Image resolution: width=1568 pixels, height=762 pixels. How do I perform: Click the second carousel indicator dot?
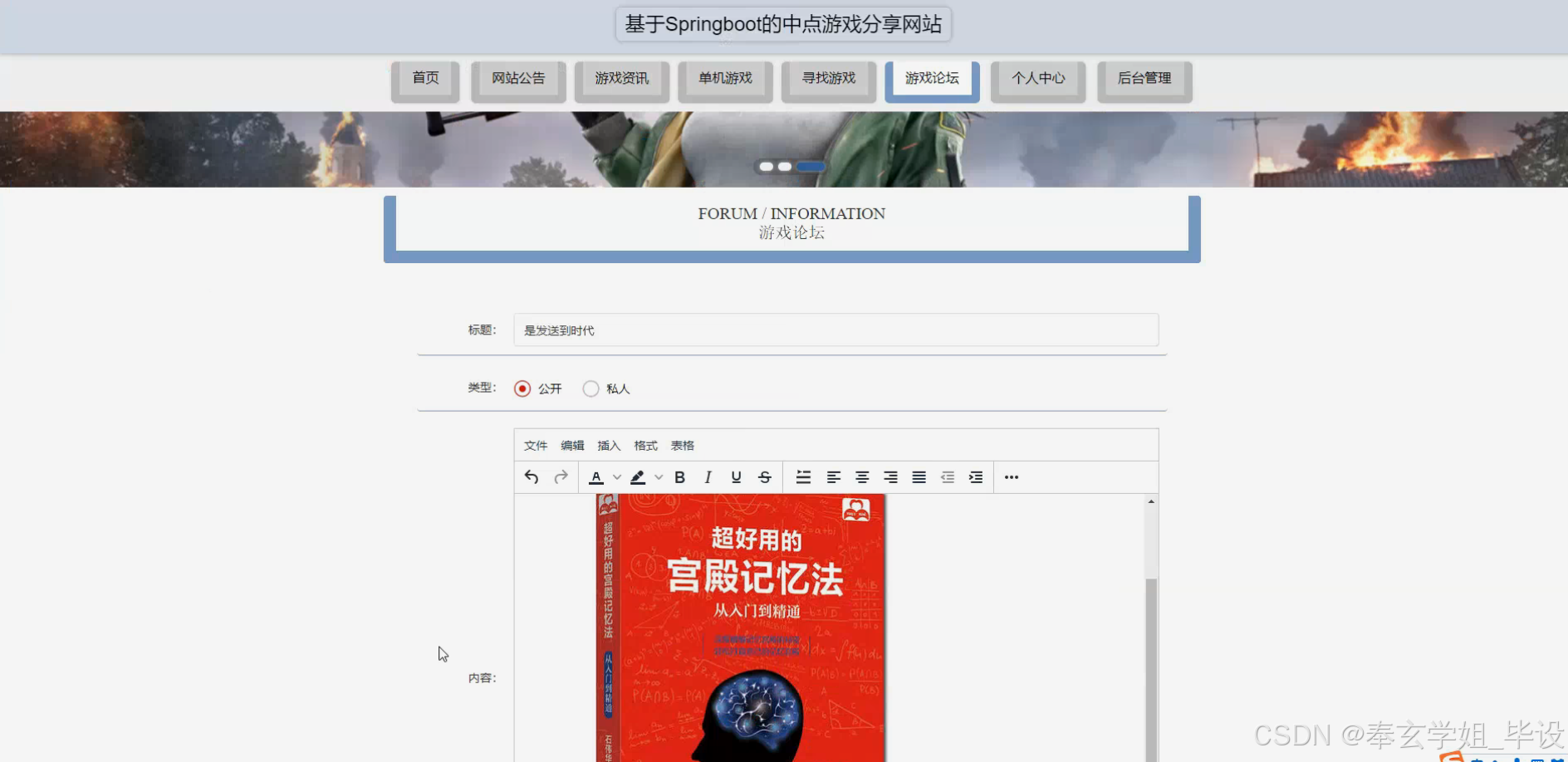pos(785,167)
